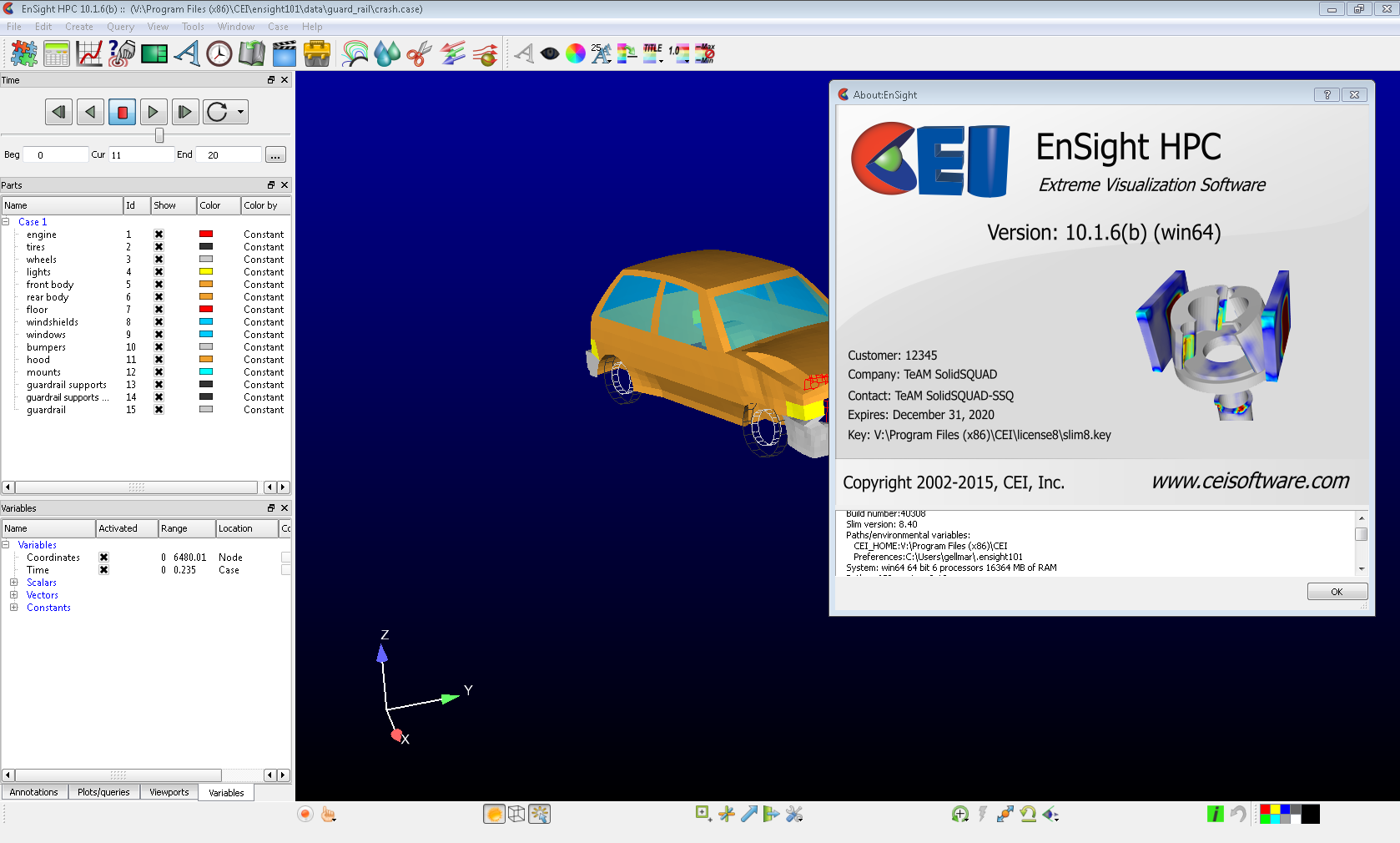The height and width of the screenshot is (843, 1400).
Task: Open the TITLE legend dropdown icon
Action: (653, 53)
